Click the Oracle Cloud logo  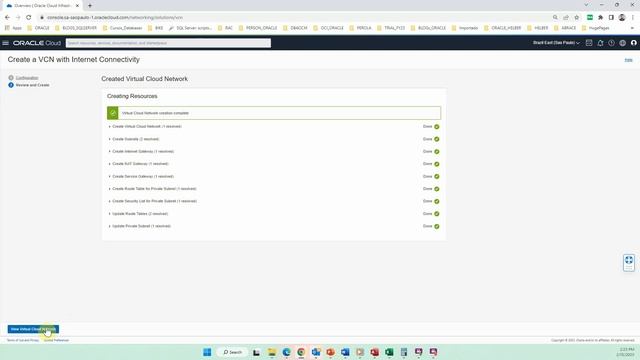click(37, 43)
